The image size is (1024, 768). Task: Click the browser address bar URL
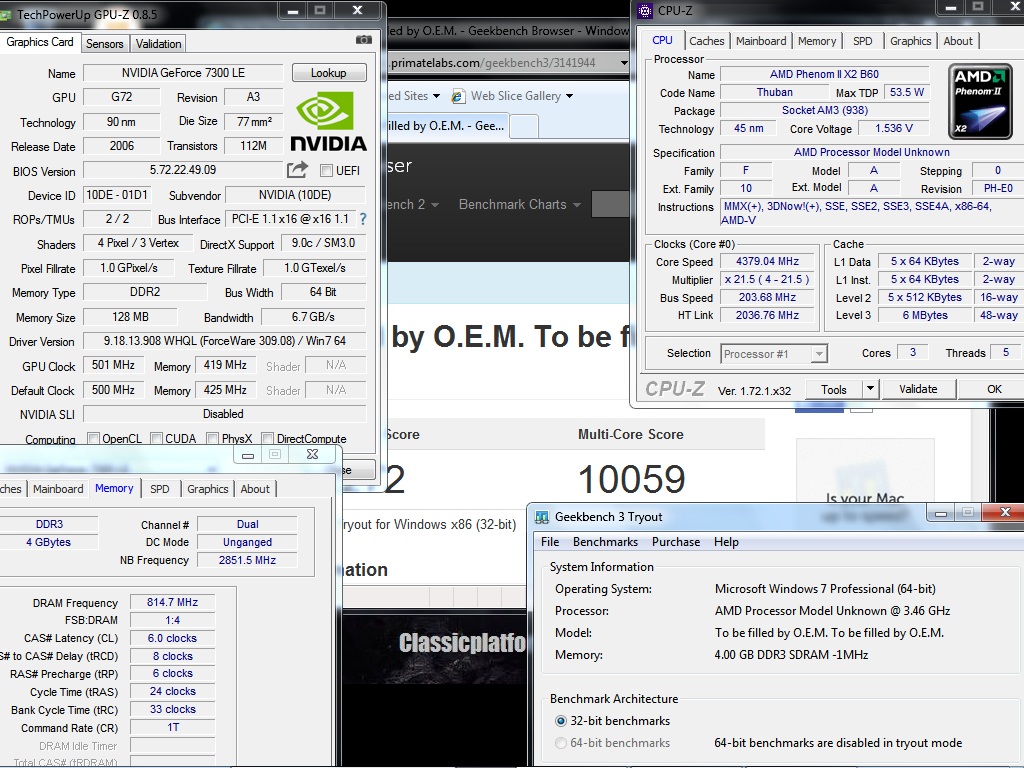pos(493,63)
